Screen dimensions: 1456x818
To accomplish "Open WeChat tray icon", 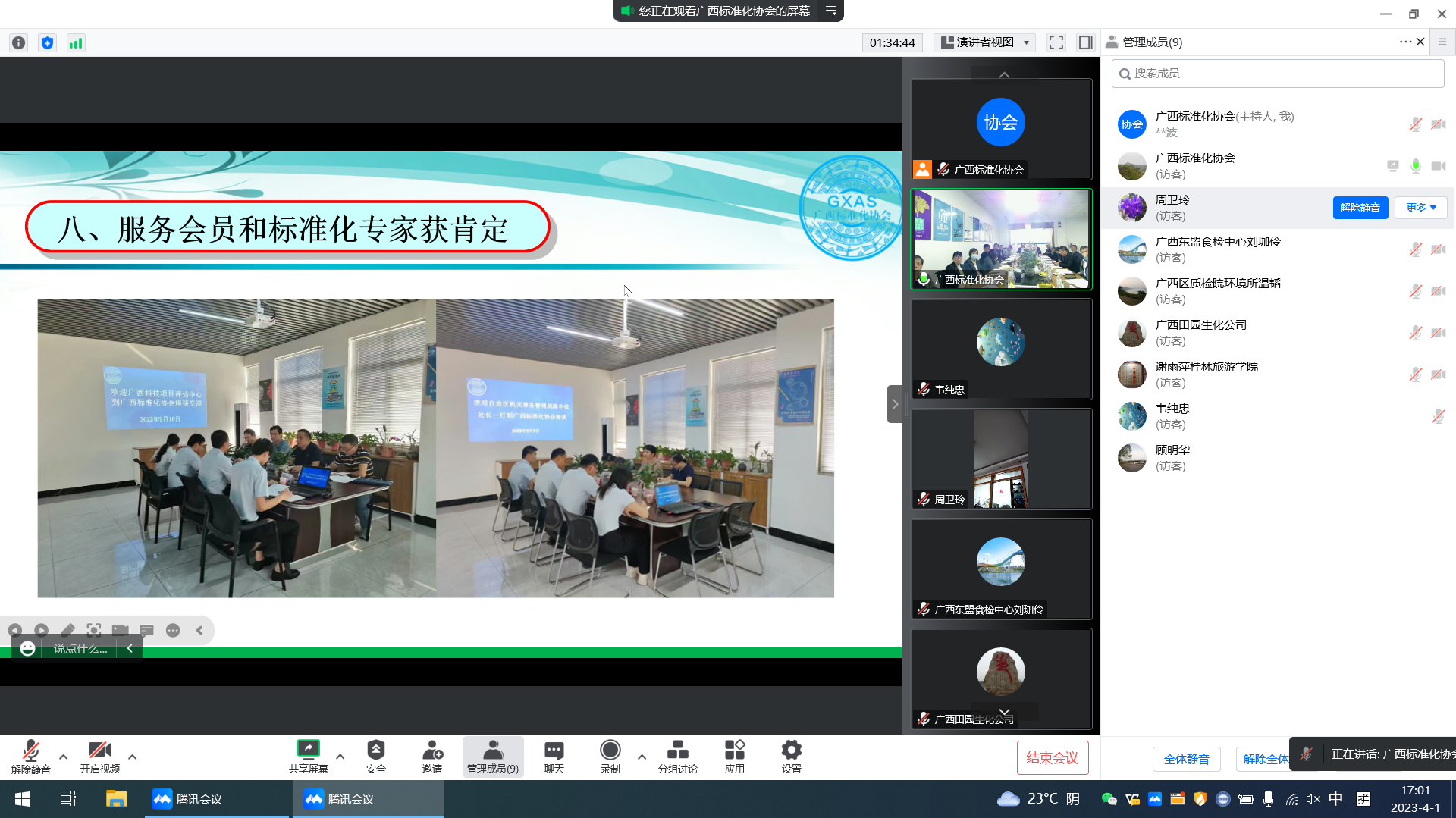I will click(x=1109, y=799).
